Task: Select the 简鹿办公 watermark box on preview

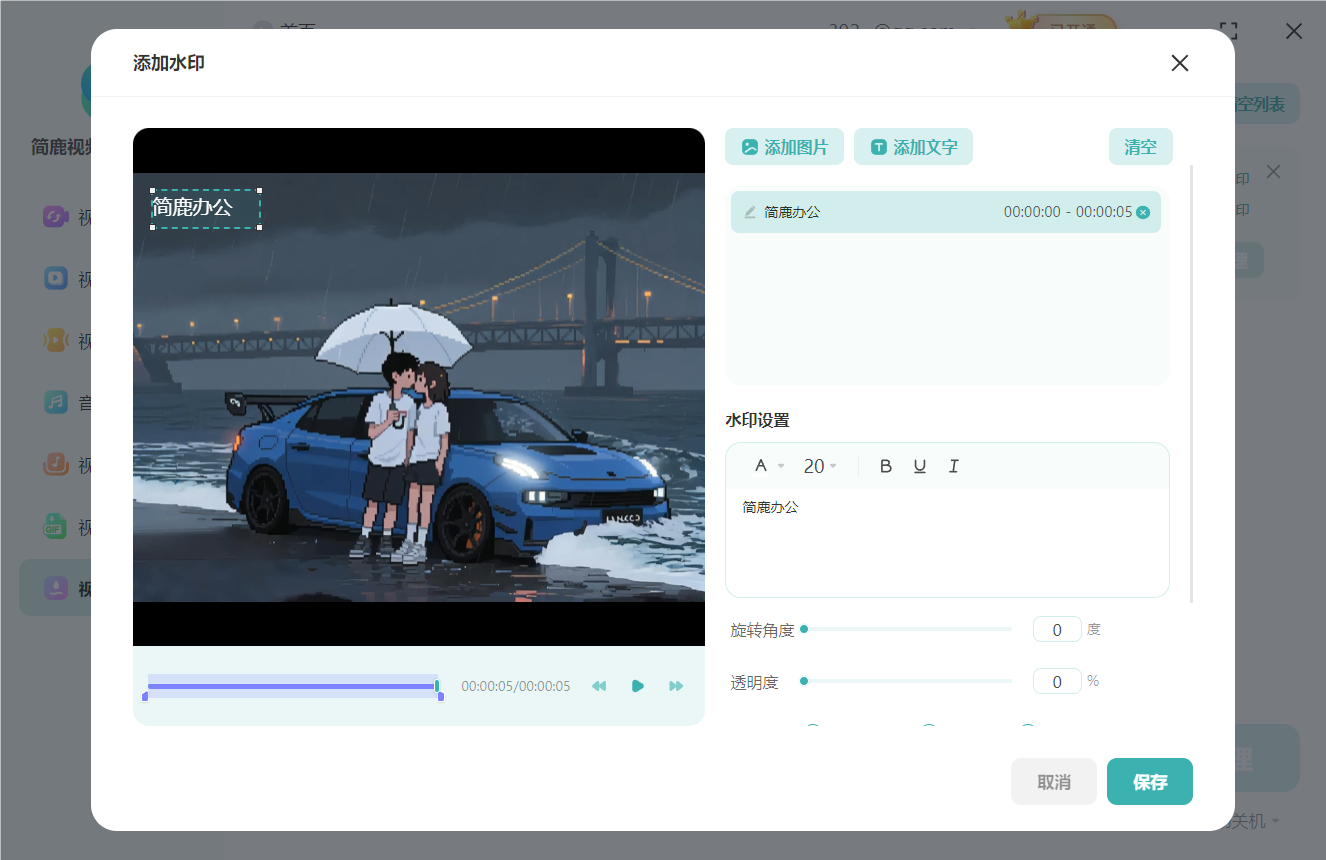Action: [x=206, y=208]
